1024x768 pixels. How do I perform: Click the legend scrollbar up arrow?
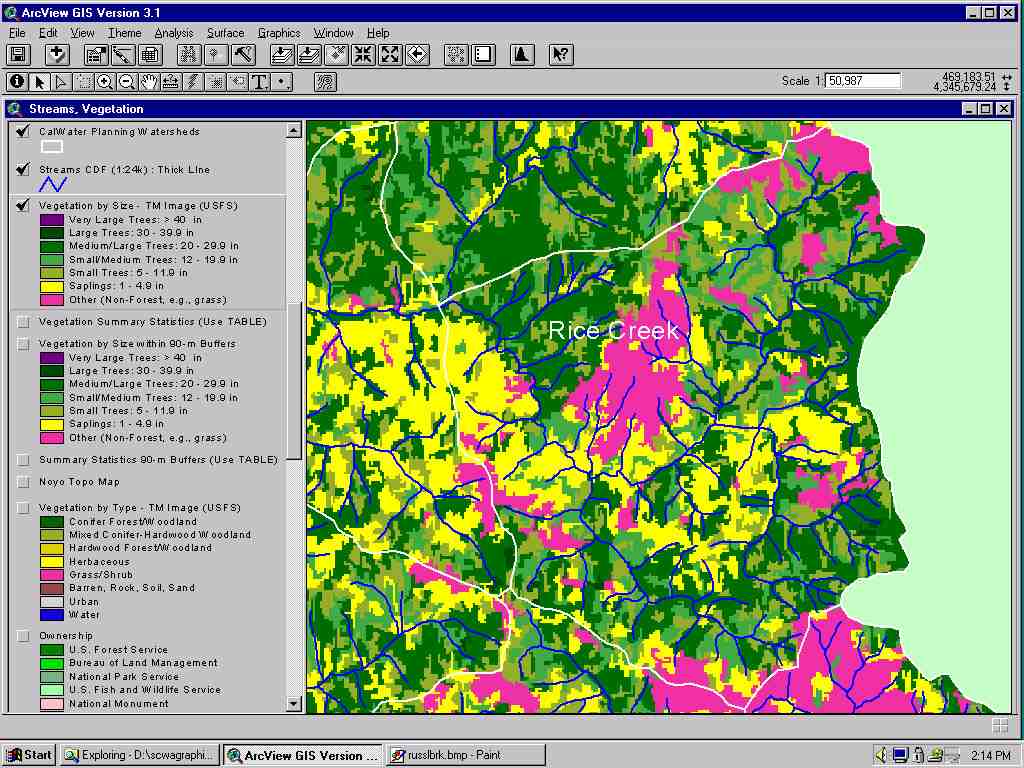293,131
